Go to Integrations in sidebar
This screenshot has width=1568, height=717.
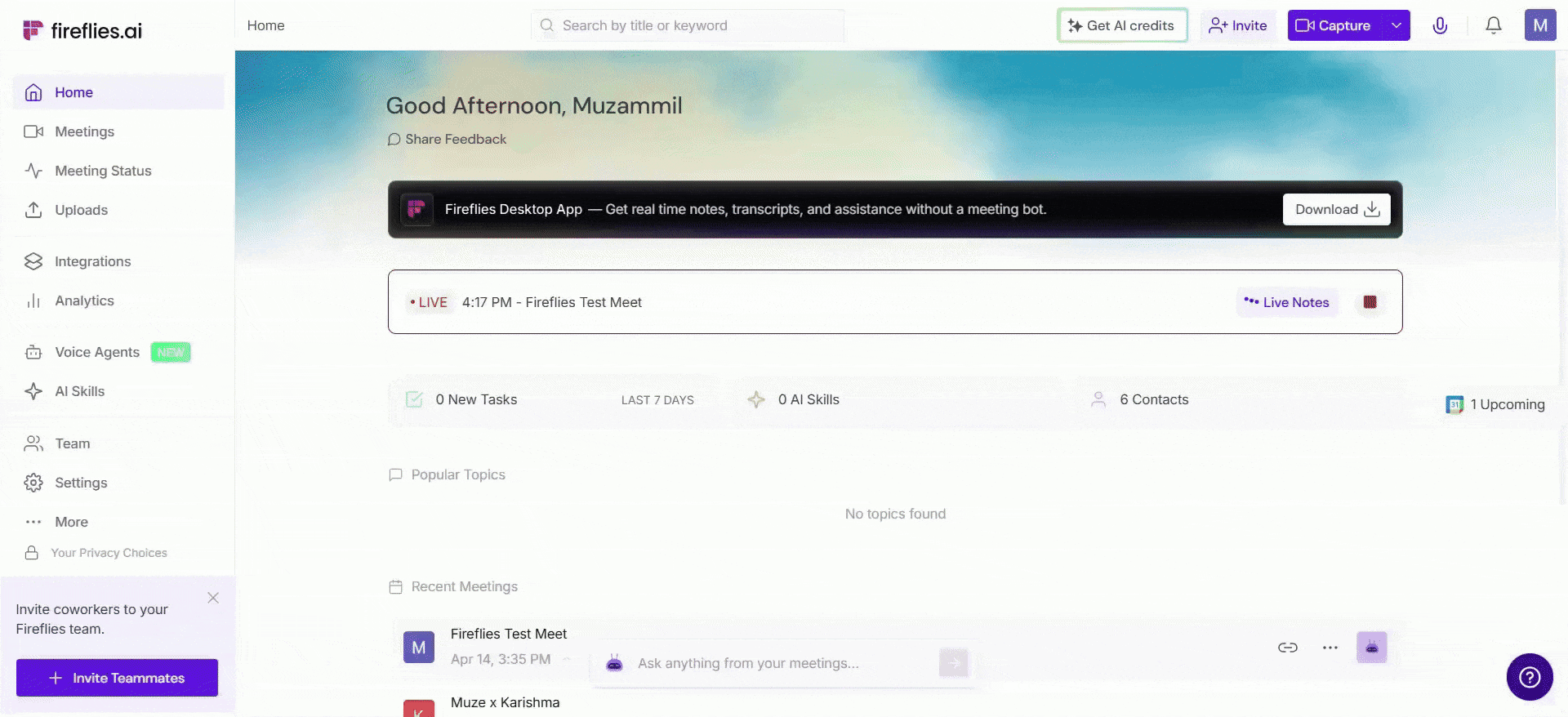click(92, 261)
